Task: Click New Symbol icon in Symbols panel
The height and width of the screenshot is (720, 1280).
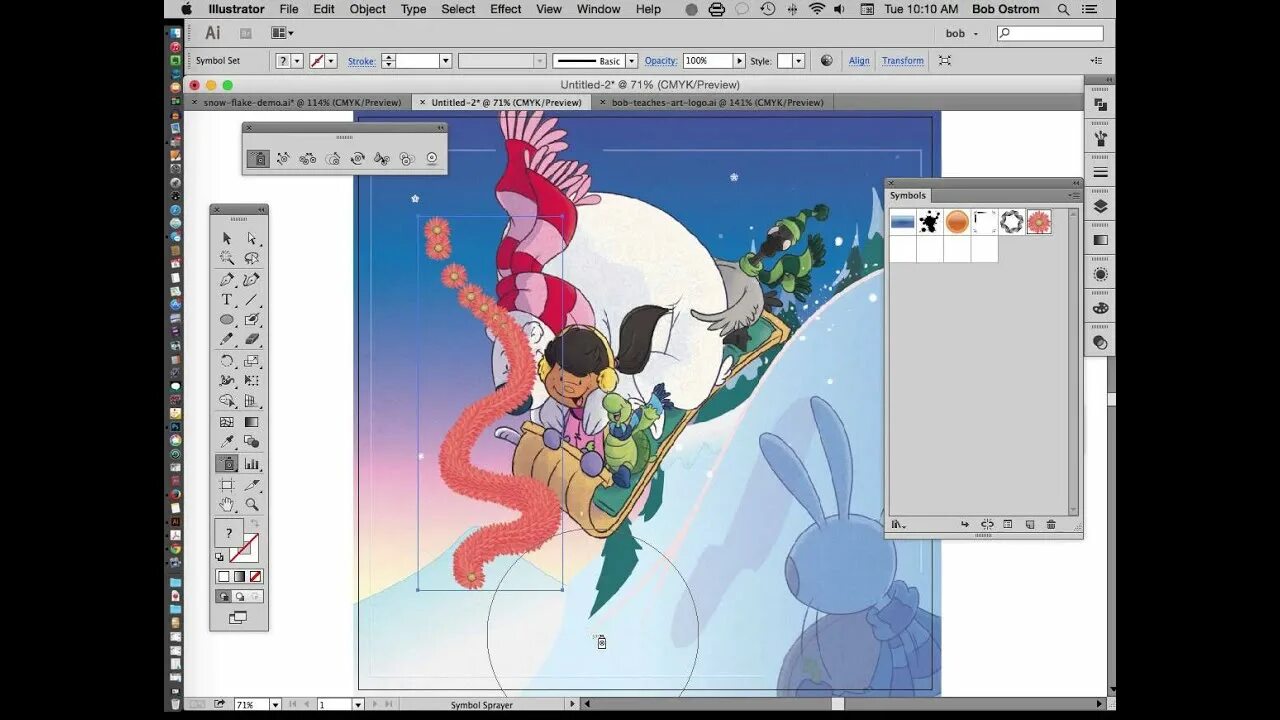Action: [x=1030, y=524]
